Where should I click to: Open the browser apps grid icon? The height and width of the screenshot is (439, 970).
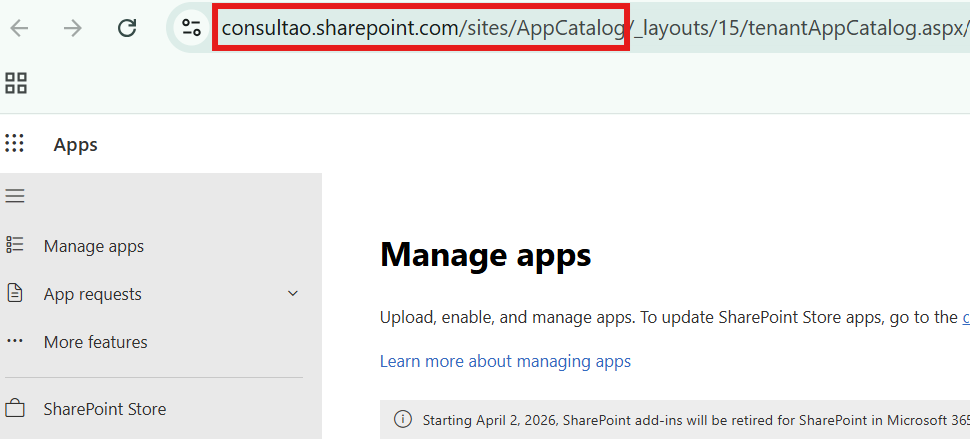tap(16, 83)
